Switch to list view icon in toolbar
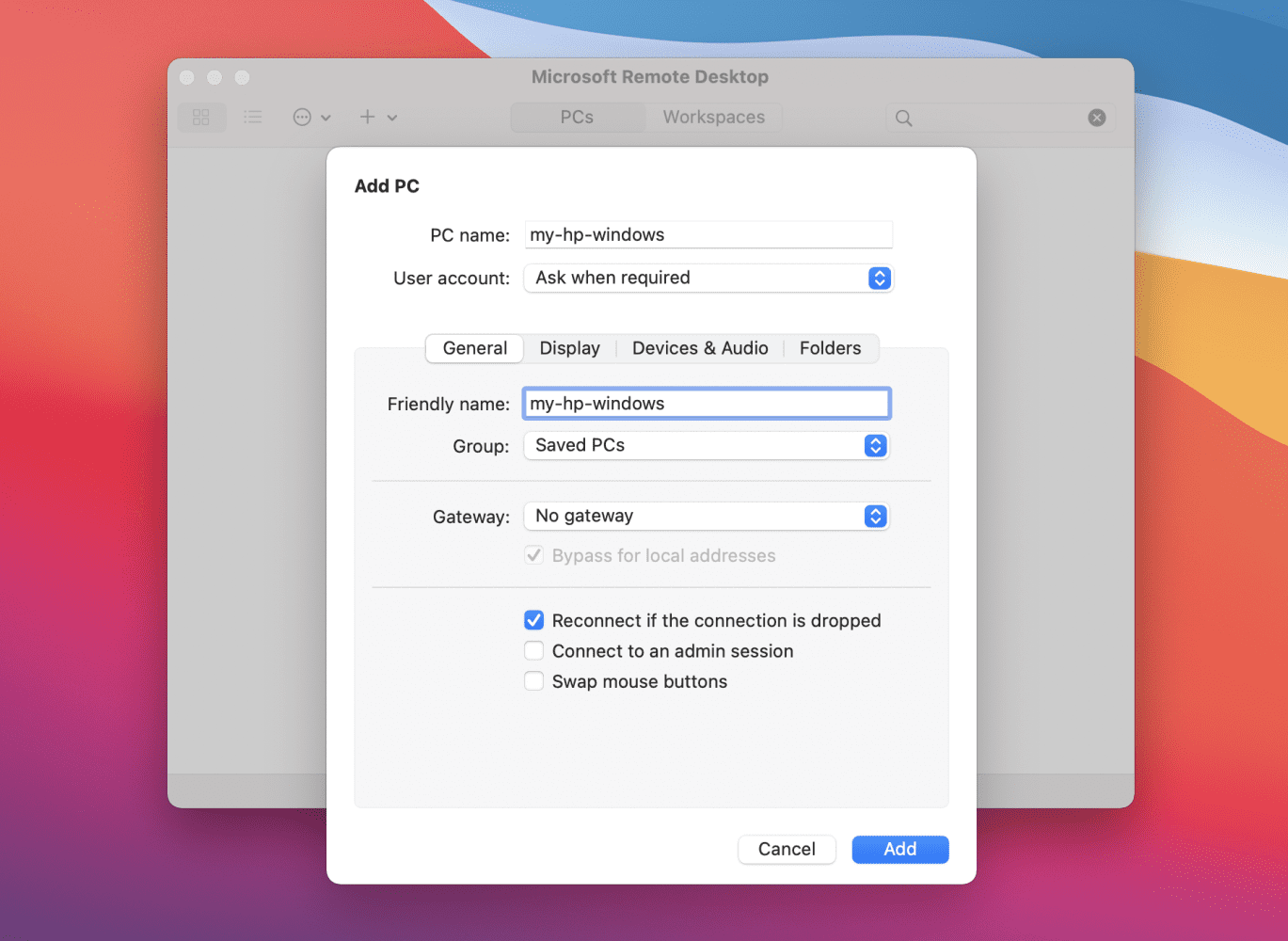Image resolution: width=1288 pixels, height=941 pixels. (x=252, y=118)
